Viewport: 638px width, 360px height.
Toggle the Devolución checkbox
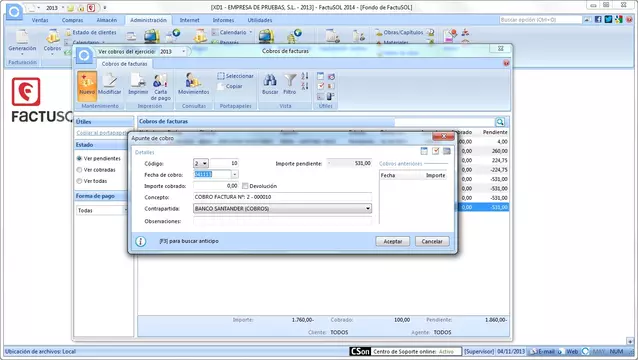(x=245, y=186)
